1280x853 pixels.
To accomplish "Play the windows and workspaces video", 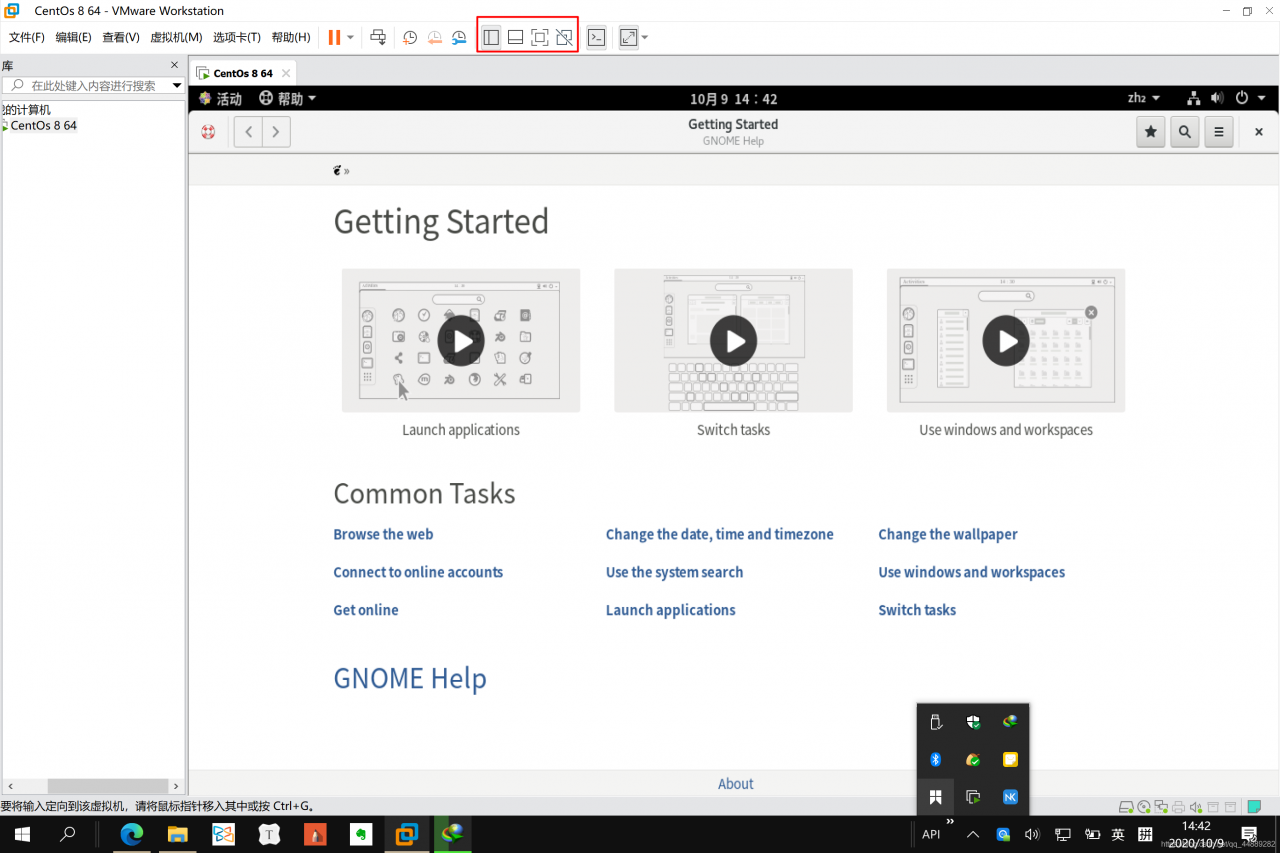I will click(1006, 341).
